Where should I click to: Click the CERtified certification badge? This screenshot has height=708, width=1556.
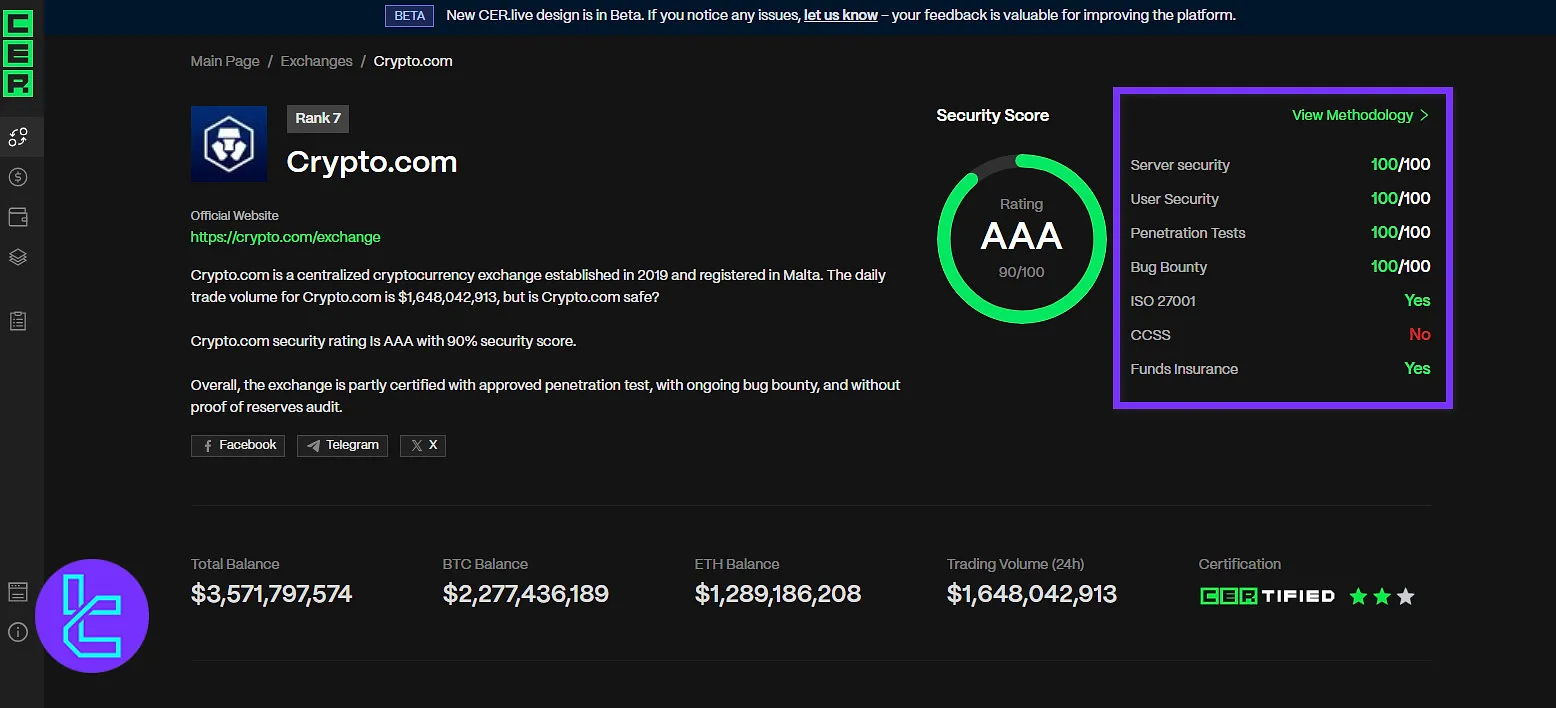click(x=1267, y=596)
